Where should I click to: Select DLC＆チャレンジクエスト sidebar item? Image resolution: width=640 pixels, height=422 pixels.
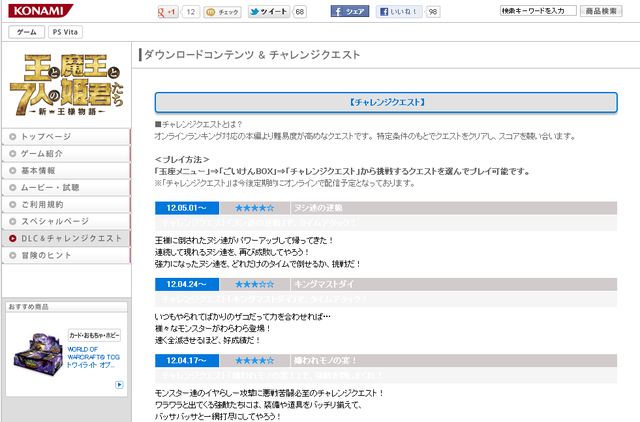(66, 238)
